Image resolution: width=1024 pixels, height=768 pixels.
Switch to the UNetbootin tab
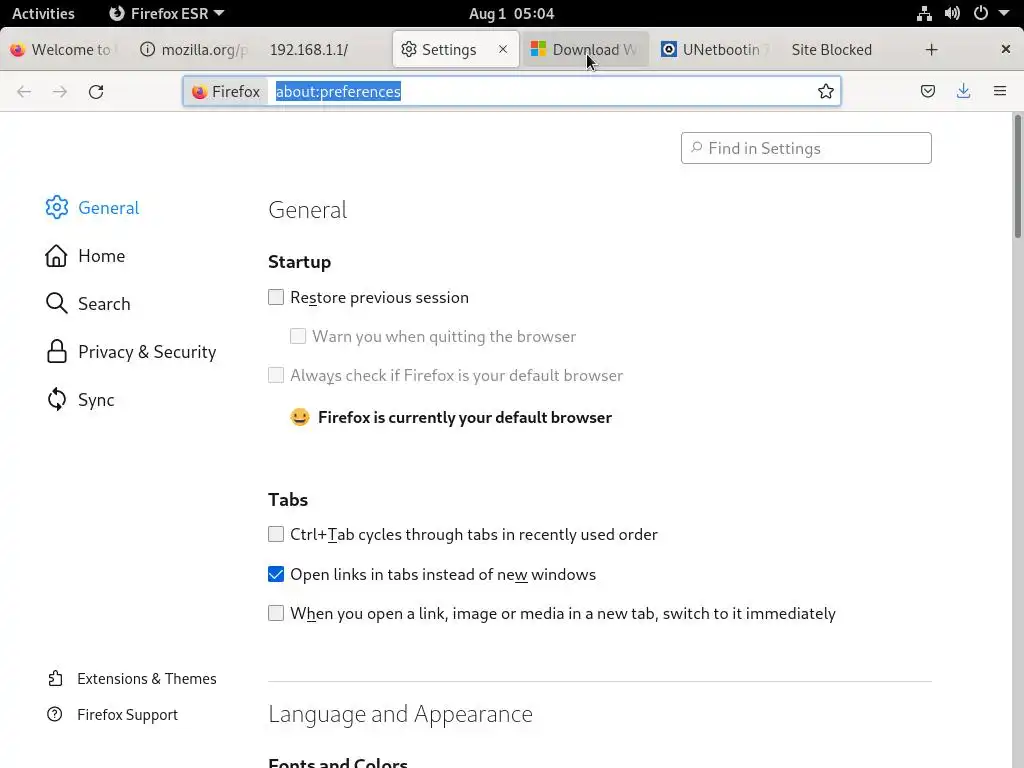click(712, 49)
